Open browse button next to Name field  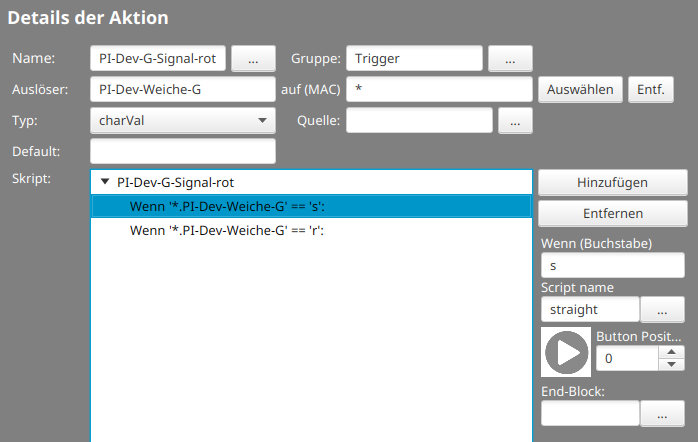click(x=253, y=59)
